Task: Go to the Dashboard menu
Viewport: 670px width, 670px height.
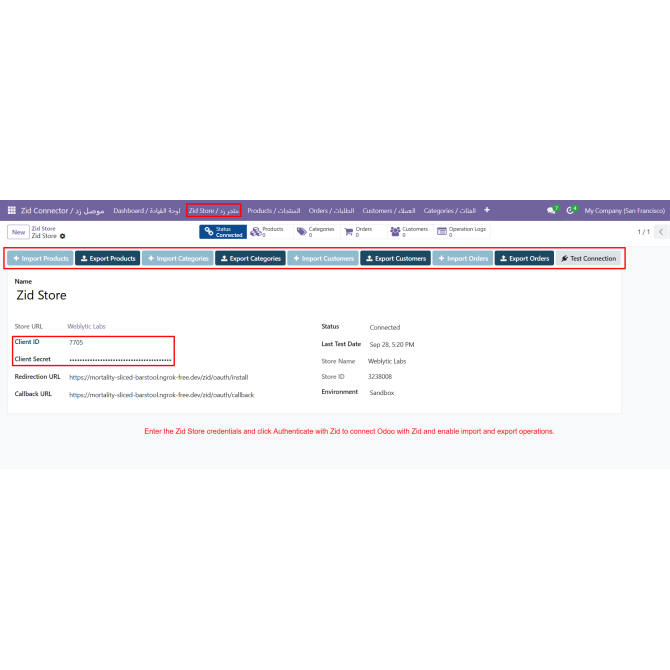Action: tap(147, 211)
